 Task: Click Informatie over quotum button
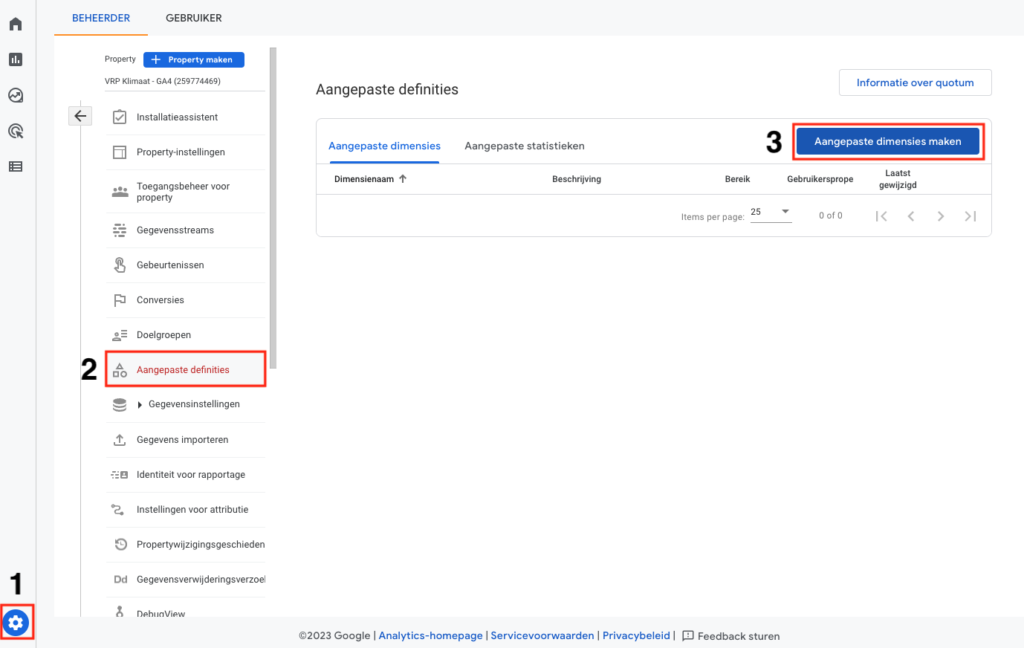pos(914,83)
